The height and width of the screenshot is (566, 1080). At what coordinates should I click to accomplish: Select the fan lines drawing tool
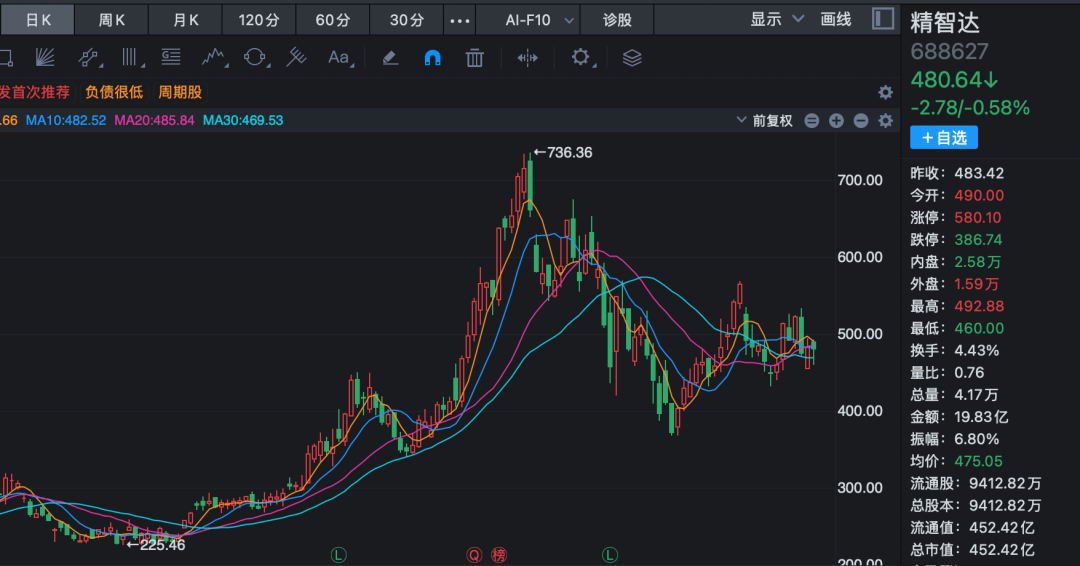(x=45, y=58)
